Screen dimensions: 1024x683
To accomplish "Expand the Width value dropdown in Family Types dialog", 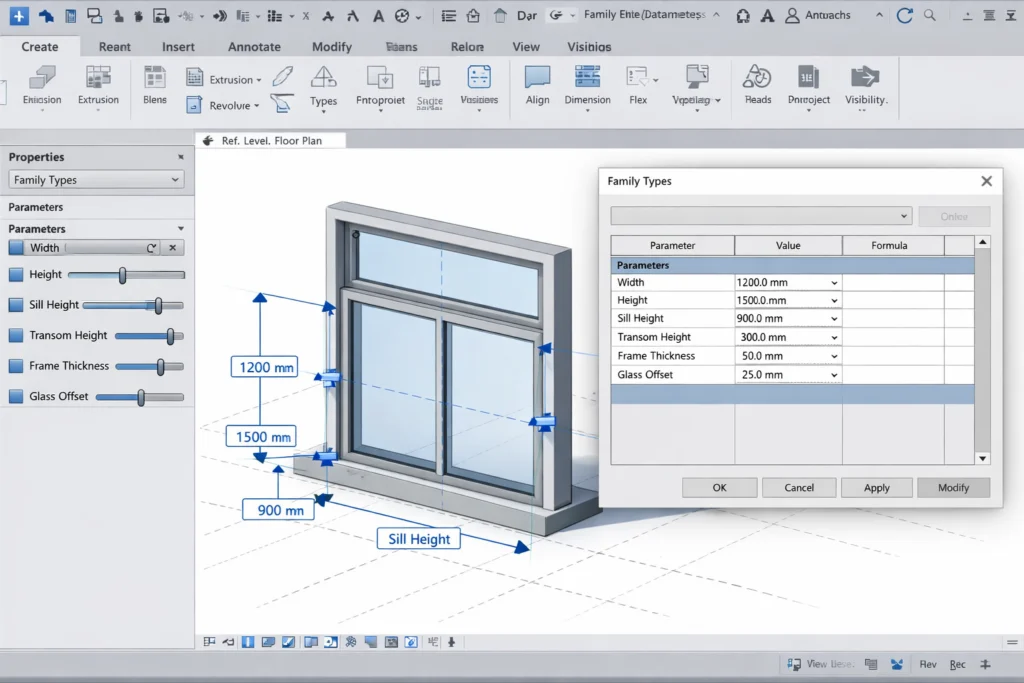I will pos(833,282).
